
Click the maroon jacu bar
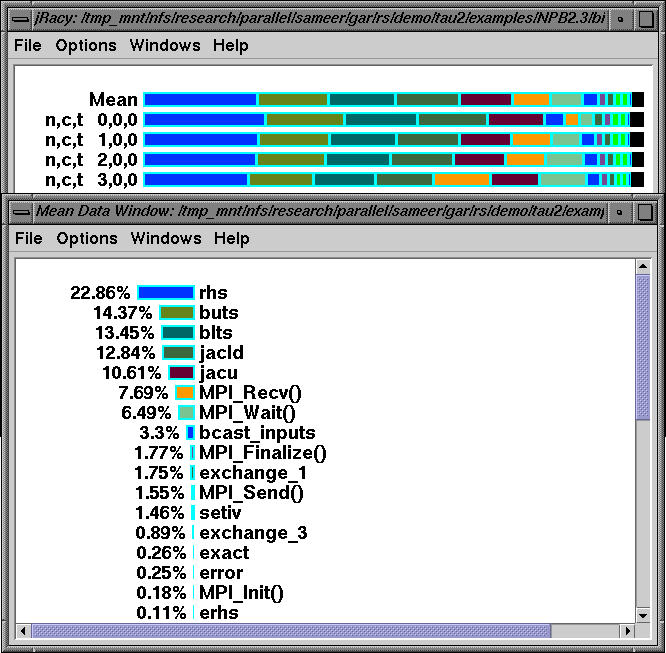[x=181, y=372]
